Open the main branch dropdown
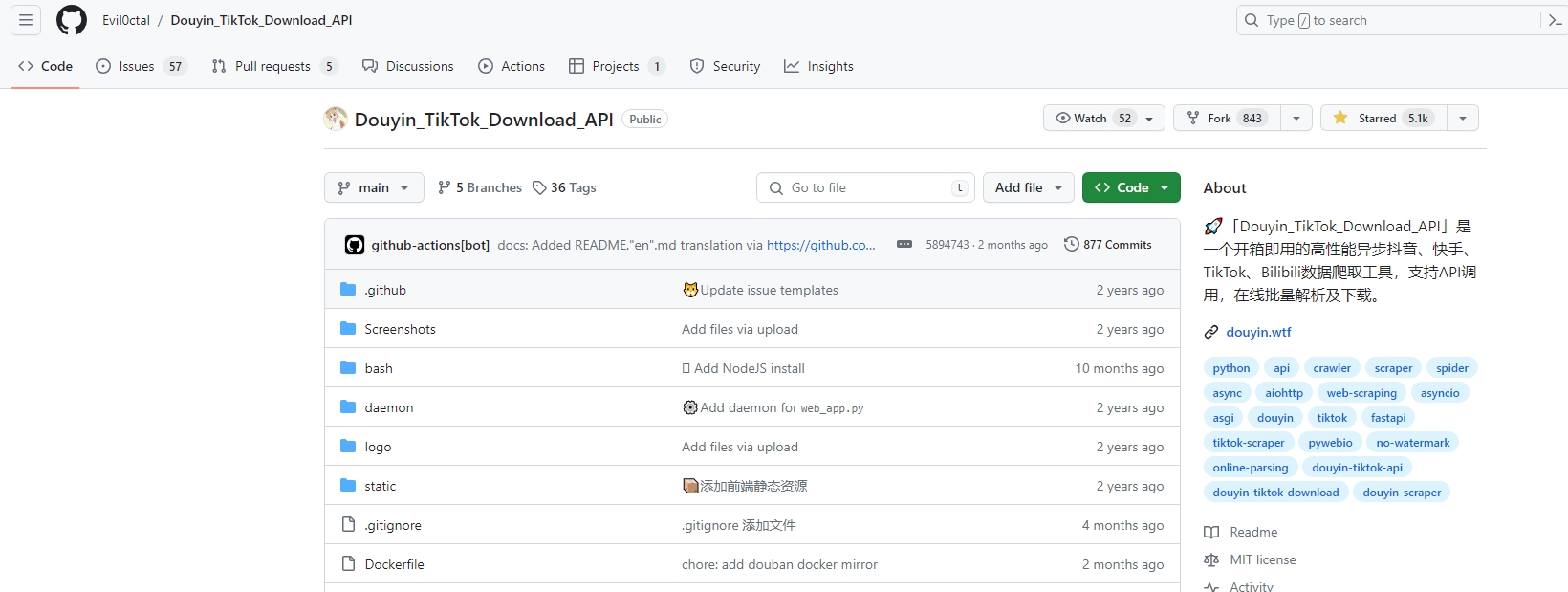Viewport: 1568px width, 592px height. 374,188
